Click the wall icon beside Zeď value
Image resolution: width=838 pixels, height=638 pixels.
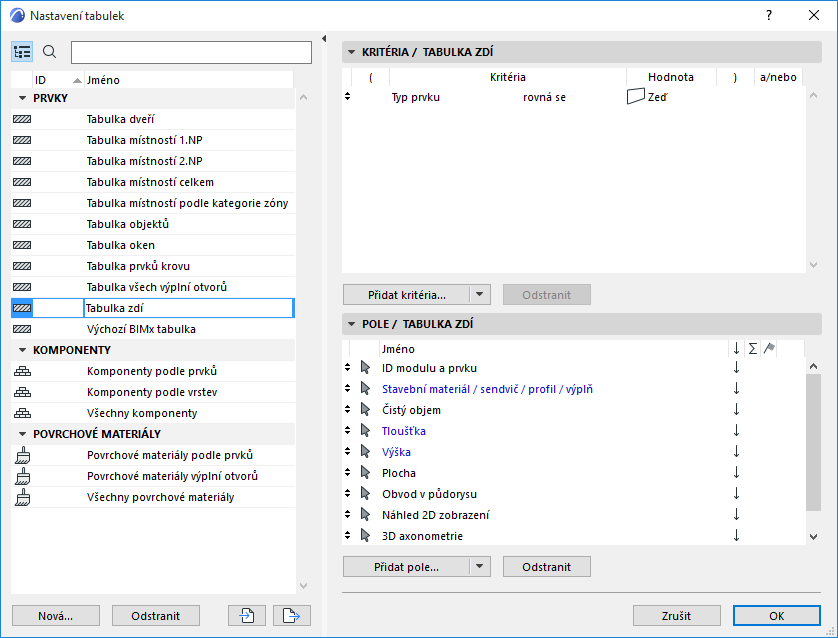[635, 97]
